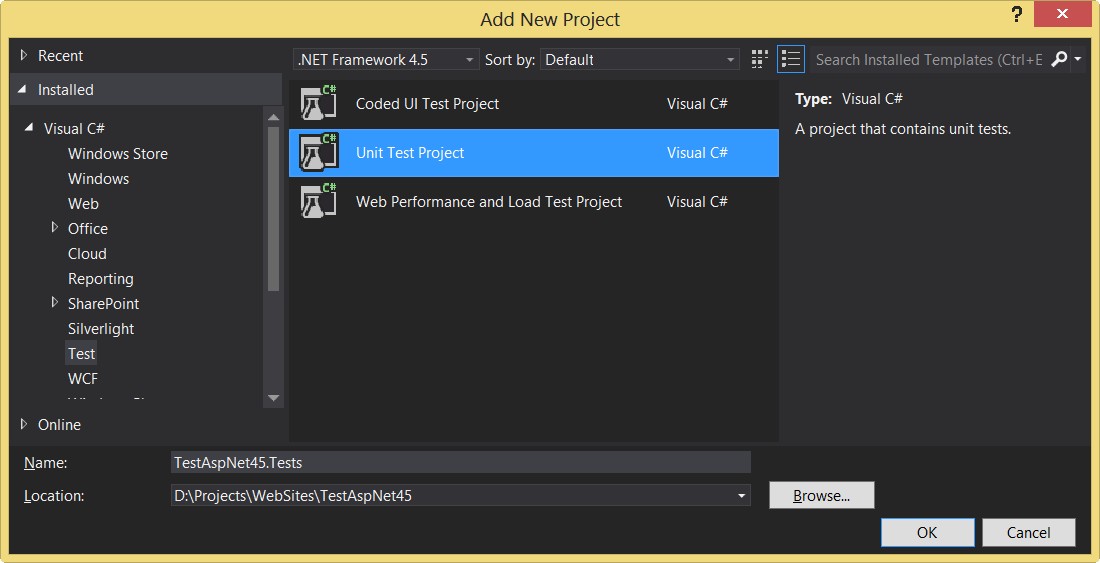Select the Cloud category

coord(87,254)
